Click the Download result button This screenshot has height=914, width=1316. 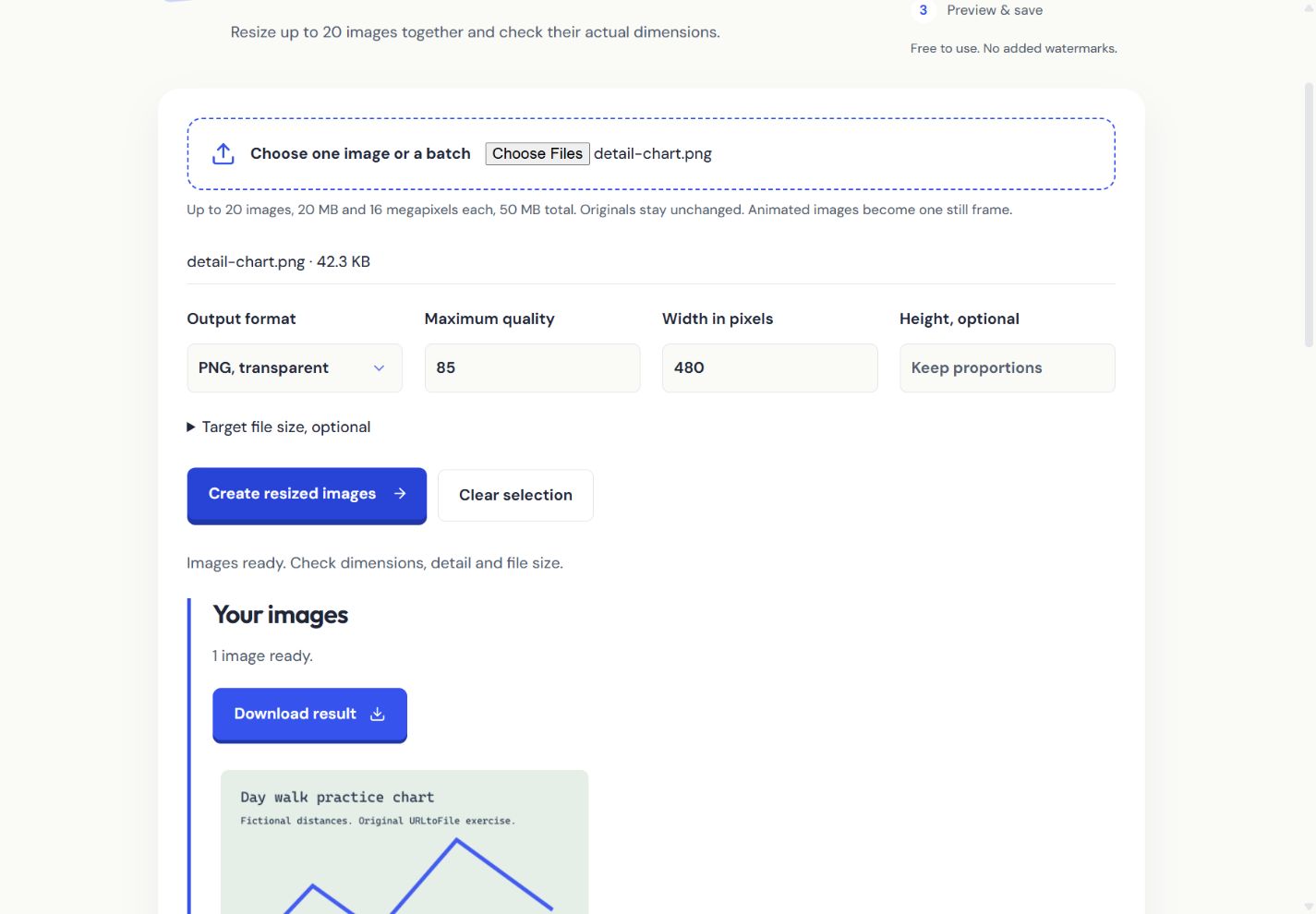click(x=309, y=715)
